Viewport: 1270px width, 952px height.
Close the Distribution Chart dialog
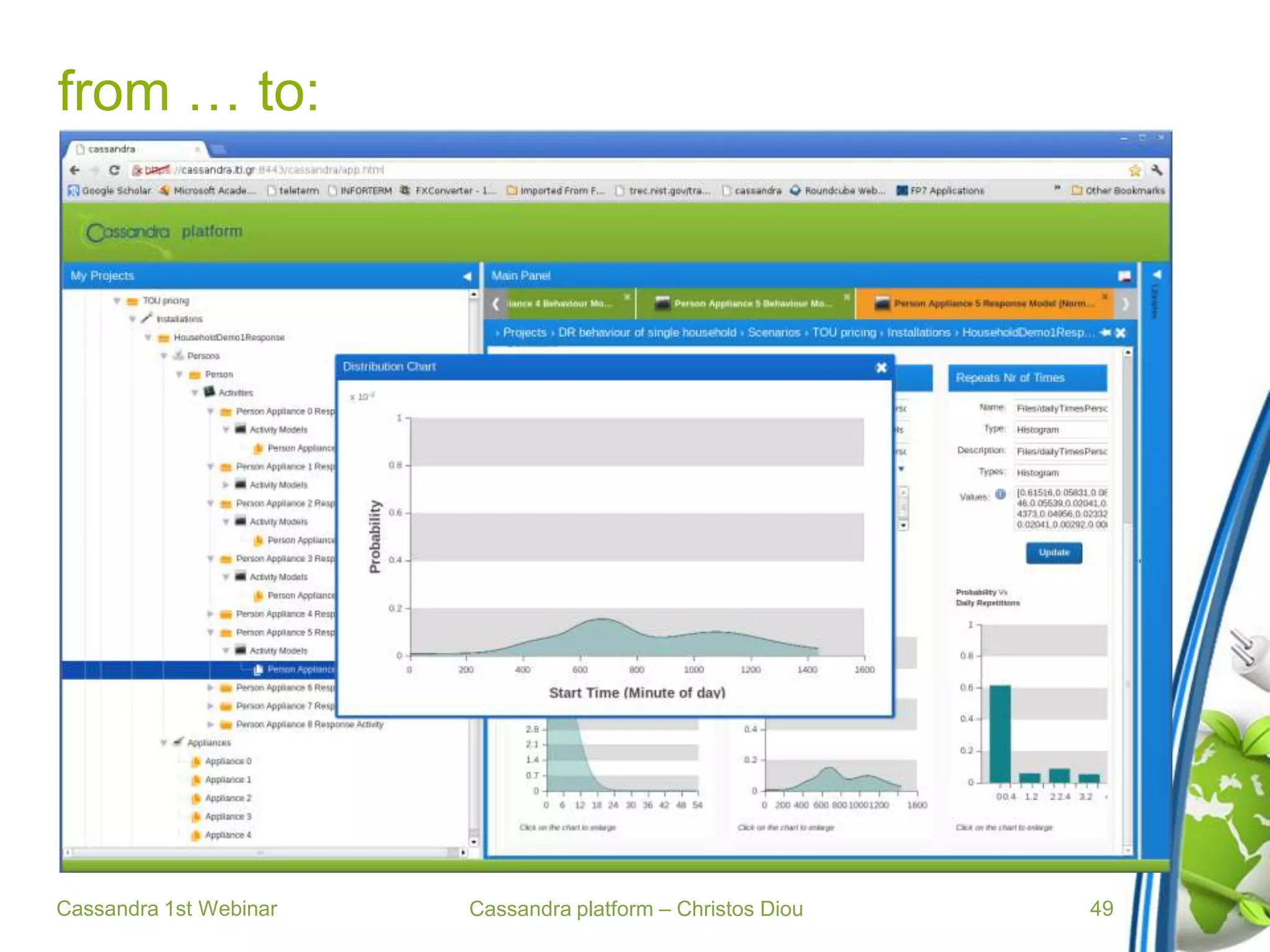click(x=881, y=368)
